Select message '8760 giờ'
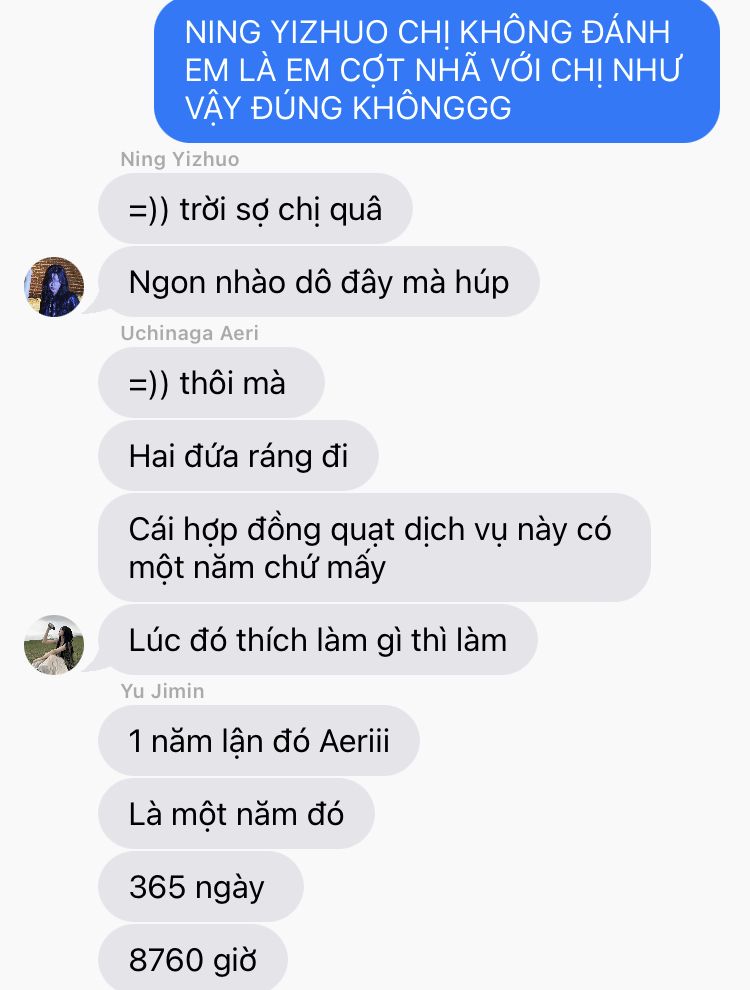The image size is (750, 990). (193, 958)
